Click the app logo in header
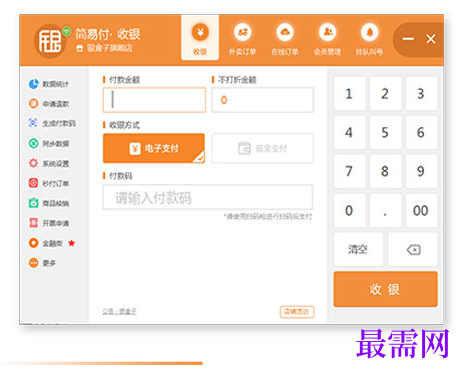The width and height of the screenshot is (468, 375). [x=50, y=41]
